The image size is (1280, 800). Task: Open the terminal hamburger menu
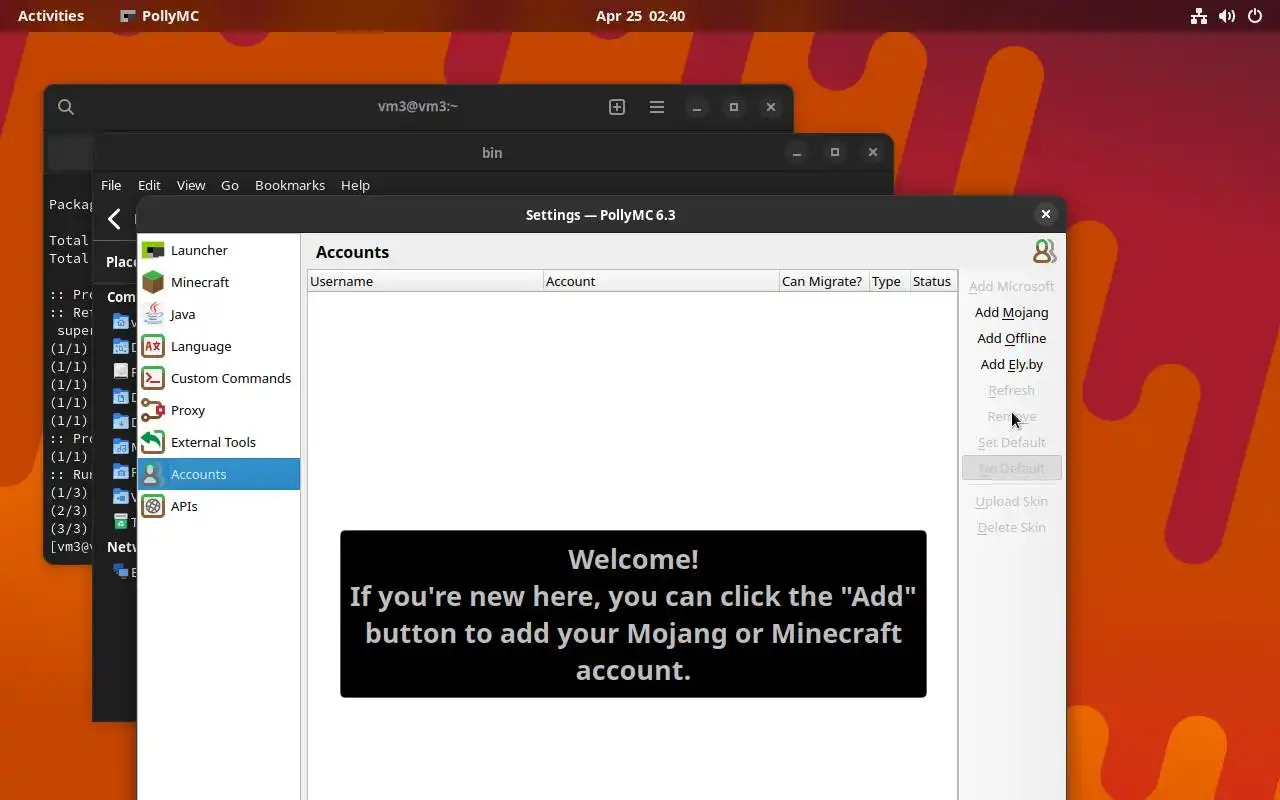(x=657, y=107)
